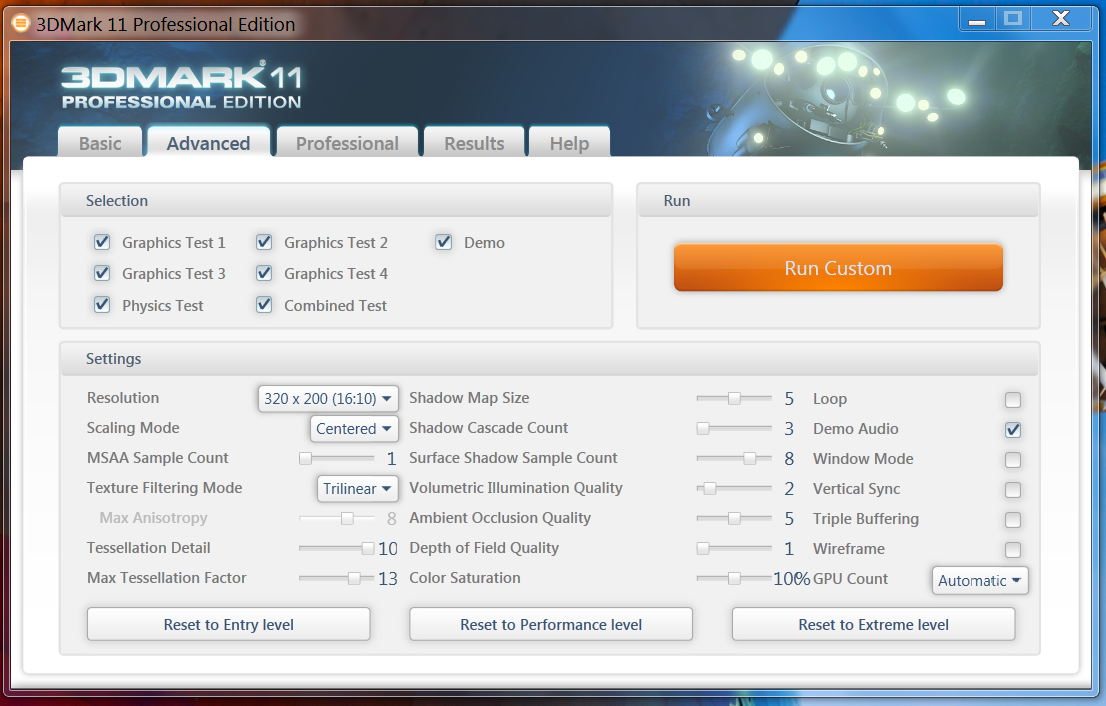The height and width of the screenshot is (706, 1106).
Task: Click the Max Tessellation Factor label
Action: pos(166,578)
